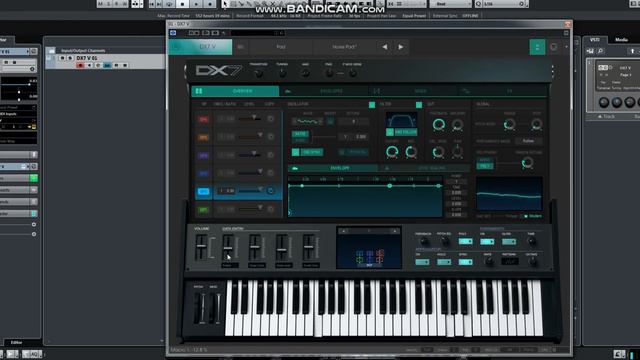Toggle the Arpeggiator Hold switch

click(444, 262)
